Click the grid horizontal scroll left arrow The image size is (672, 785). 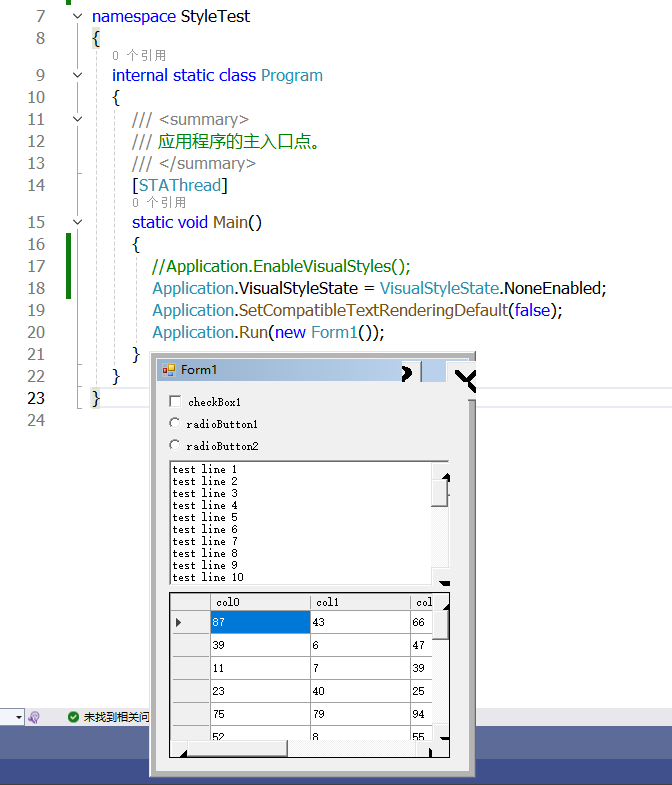[179, 749]
